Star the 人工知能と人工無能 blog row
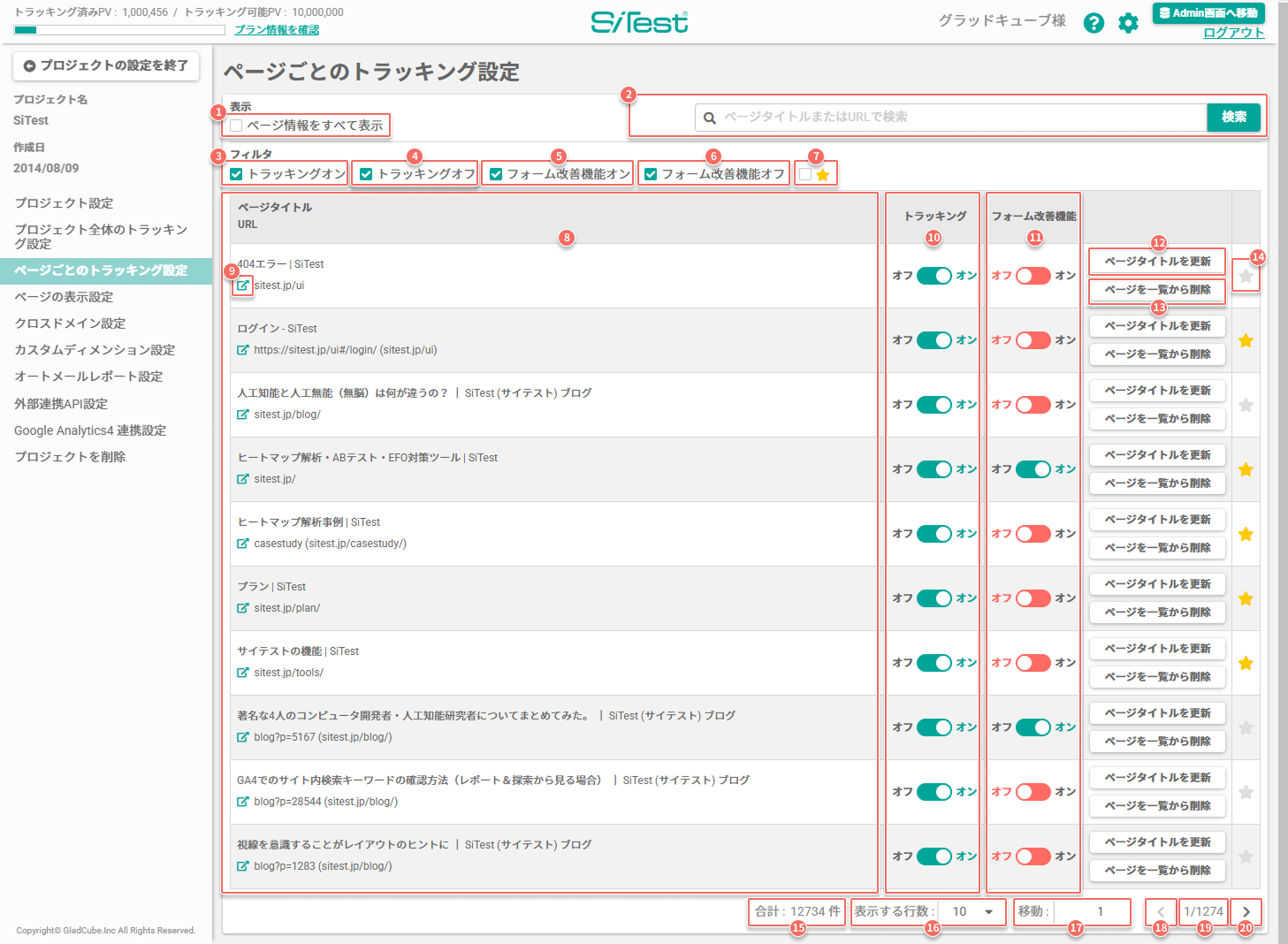This screenshot has width=1288, height=944. click(x=1246, y=405)
